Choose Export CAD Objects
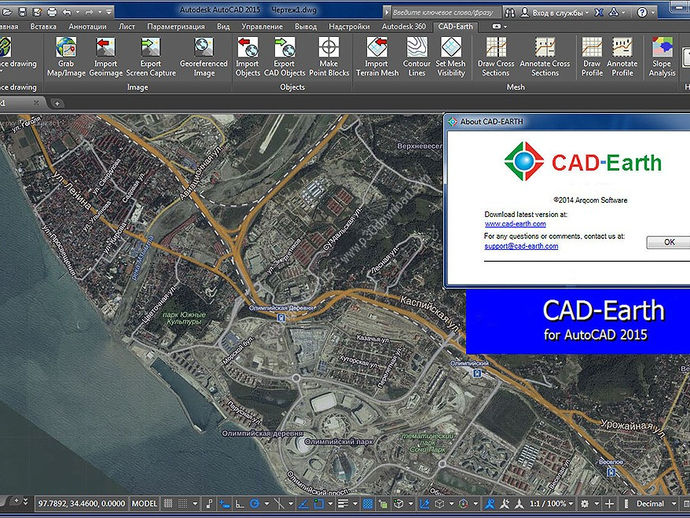Image resolution: width=690 pixels, height=518 pixels. click(x=284, y=57)
